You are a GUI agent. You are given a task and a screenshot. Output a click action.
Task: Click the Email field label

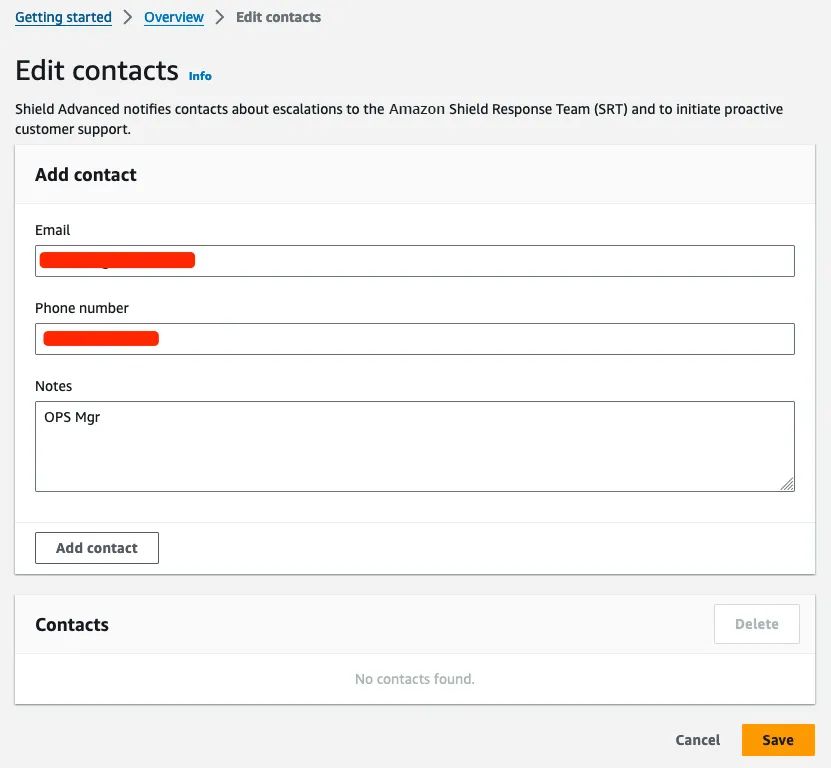(x=53, y=230)
